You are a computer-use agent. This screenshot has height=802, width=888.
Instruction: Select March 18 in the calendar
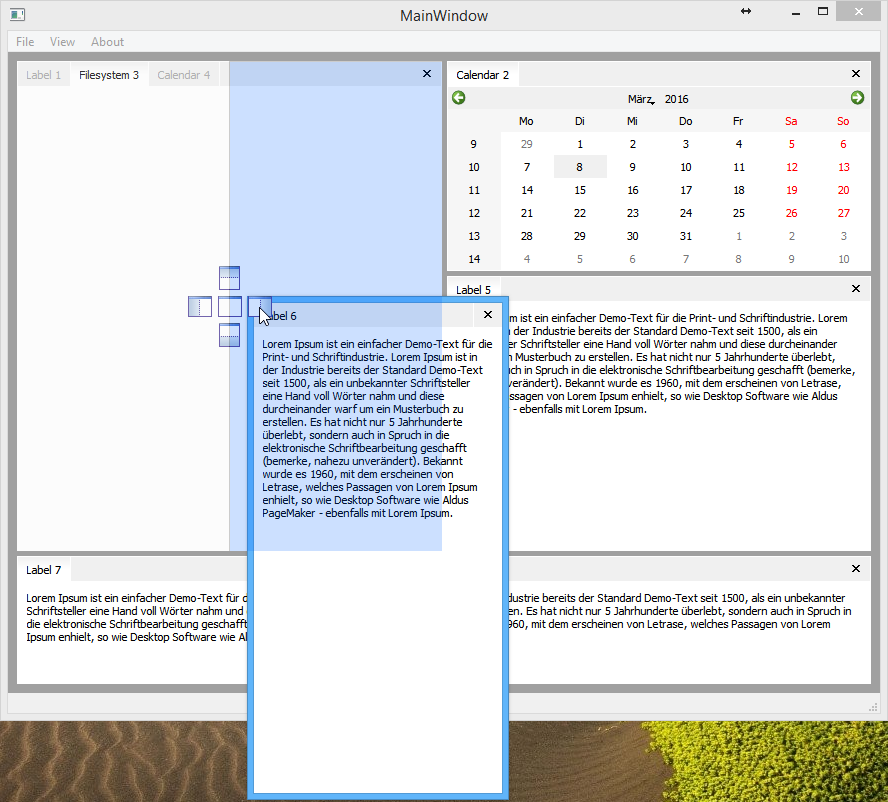(739, 190)
